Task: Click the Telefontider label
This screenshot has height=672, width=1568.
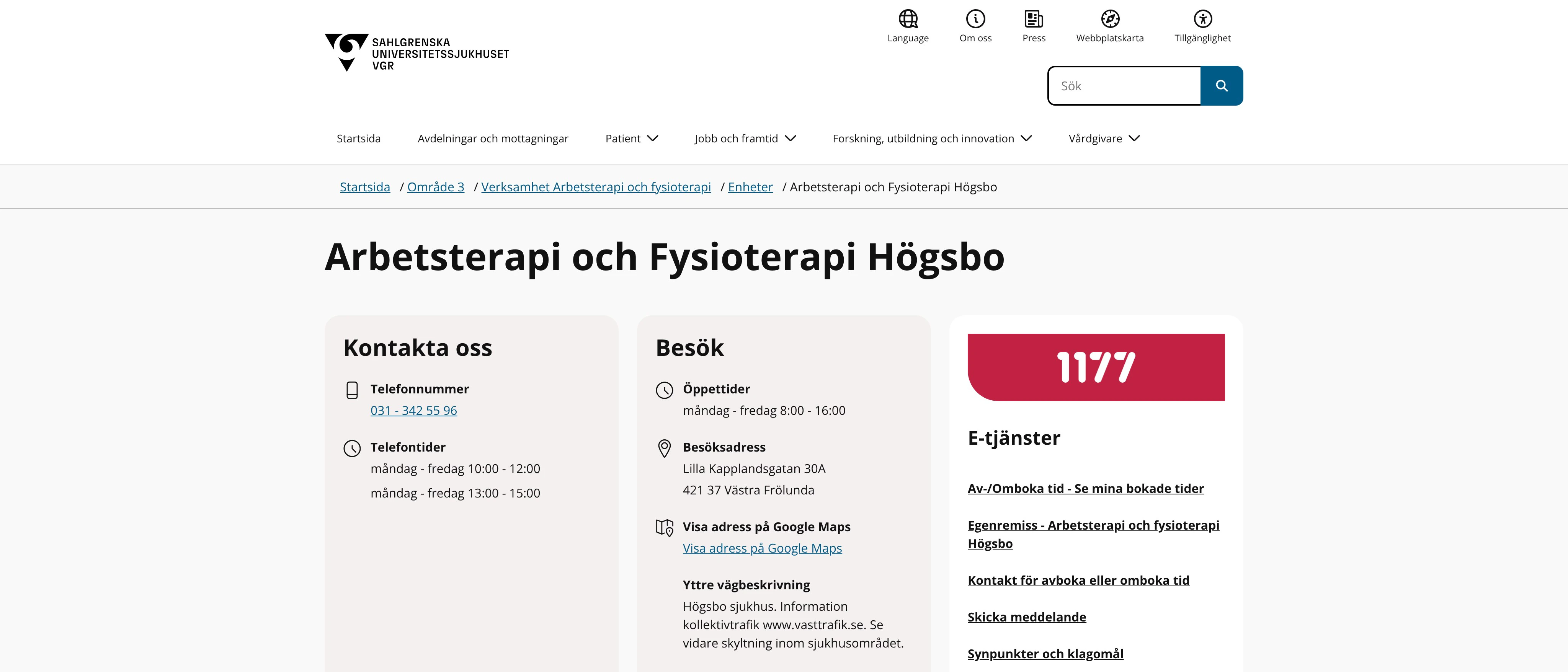Action: 408,447
